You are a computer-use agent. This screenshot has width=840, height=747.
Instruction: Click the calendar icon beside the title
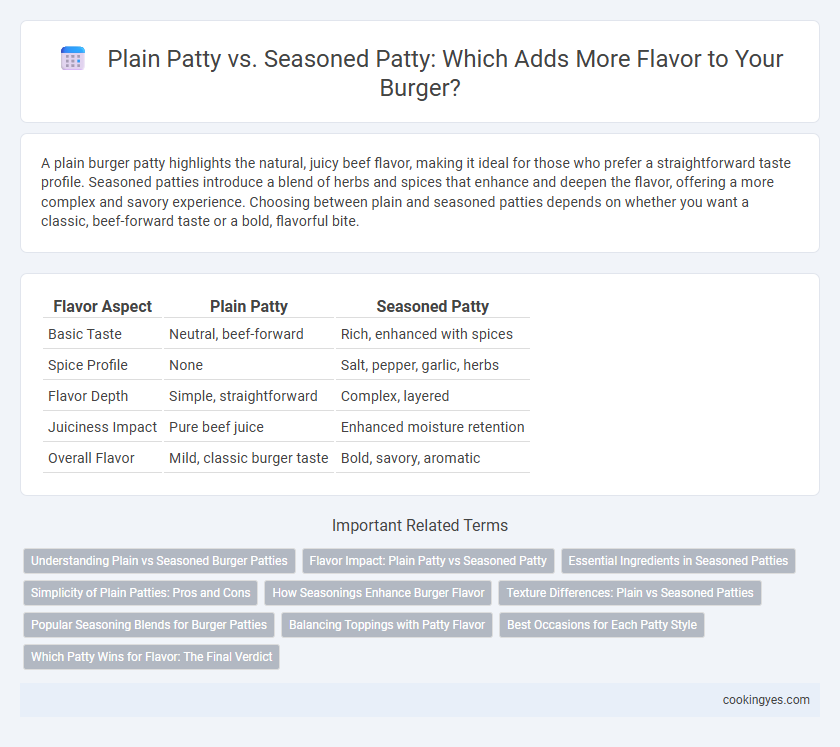[x=73, y=58]
